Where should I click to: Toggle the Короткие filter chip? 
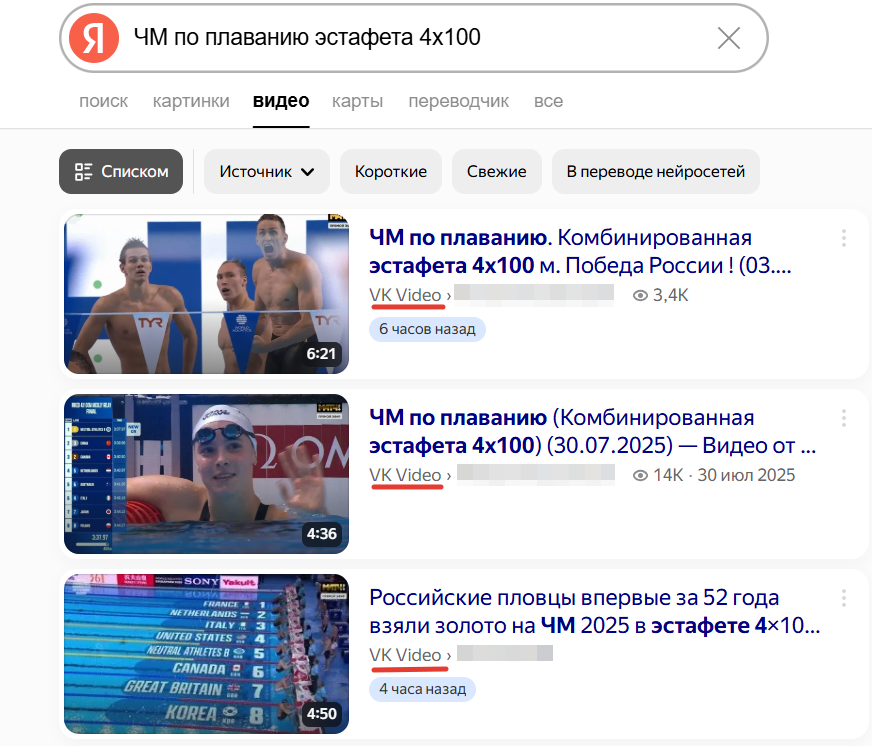(x=390, y=171)
